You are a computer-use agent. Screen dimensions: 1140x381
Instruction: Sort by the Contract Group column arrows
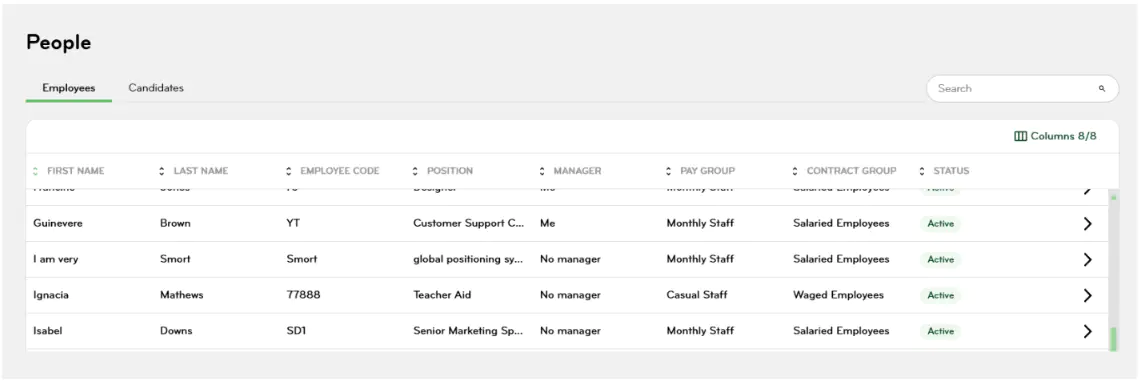click(x=795, y=171)
